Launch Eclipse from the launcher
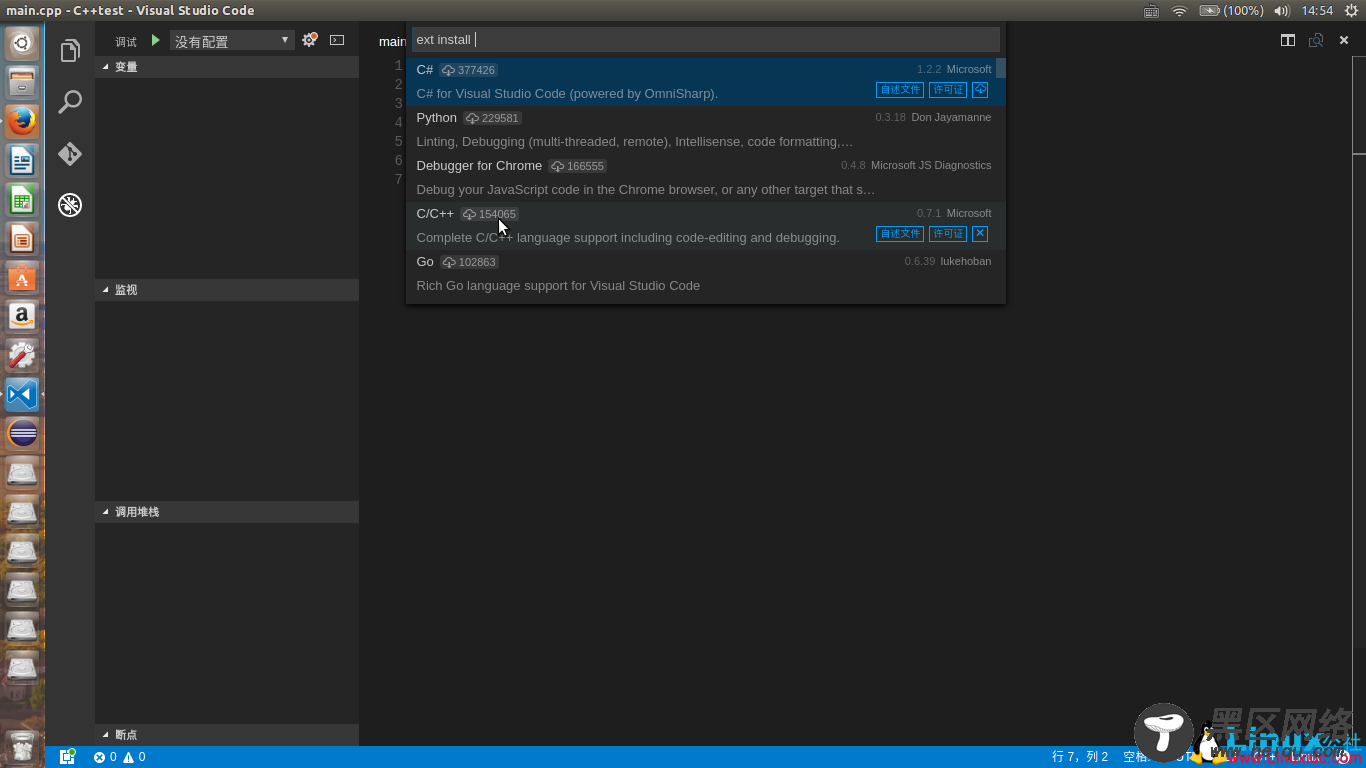The width and height of the screenshot is (1366, 768). tap(22, 433)
